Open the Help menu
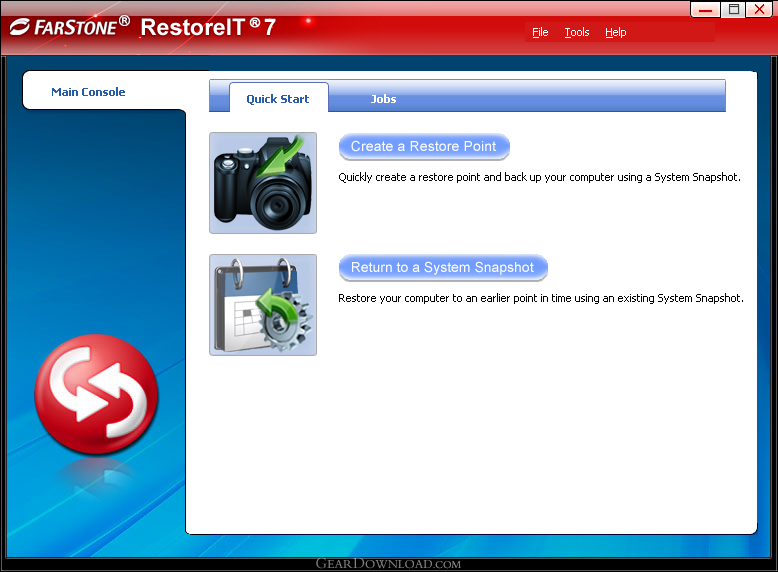This screenshot has height=572, width=778. [615, 32]
